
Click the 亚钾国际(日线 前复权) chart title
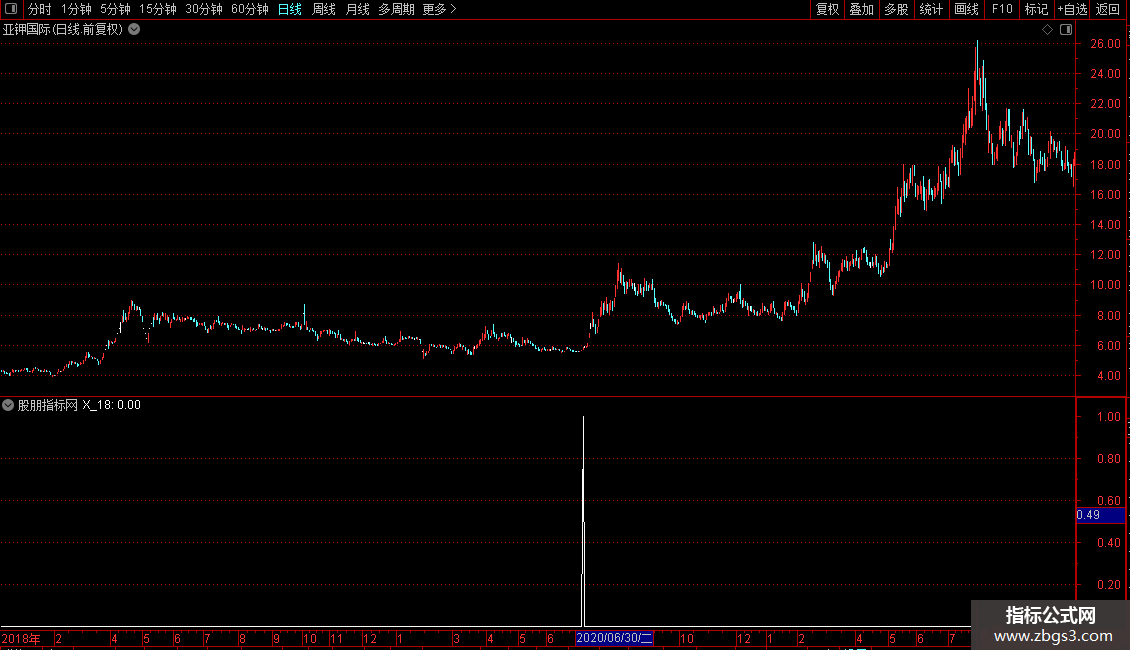pos(63,30)
